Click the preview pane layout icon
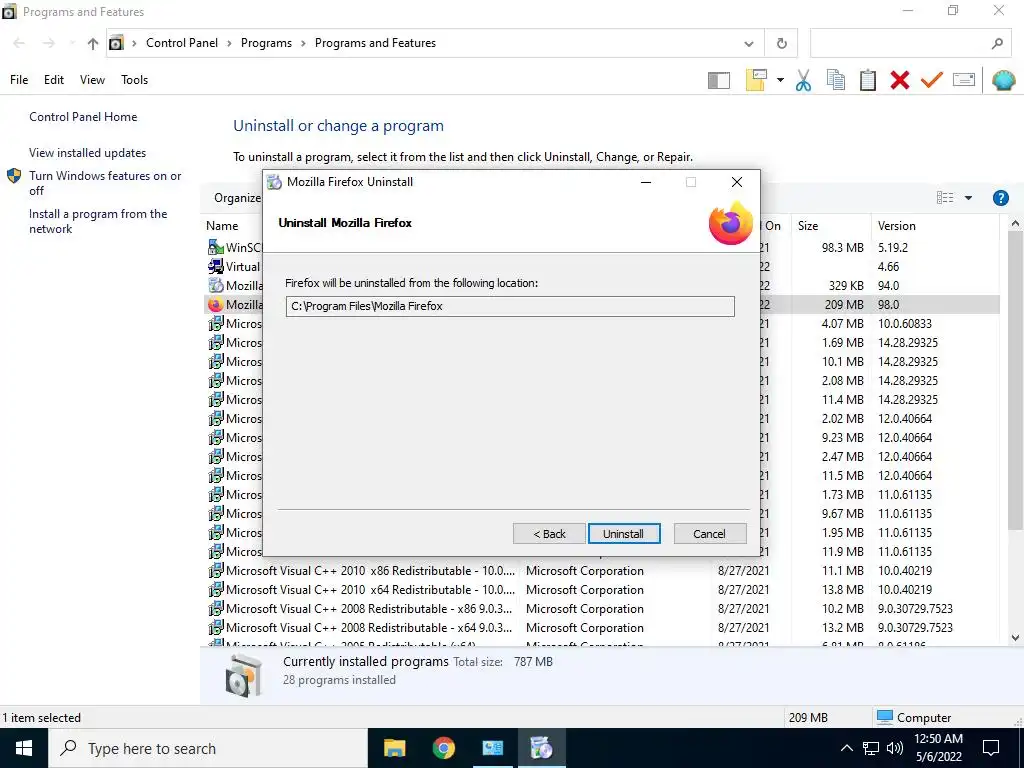This screenshot has width=1024, height=768. pos(718,80)
